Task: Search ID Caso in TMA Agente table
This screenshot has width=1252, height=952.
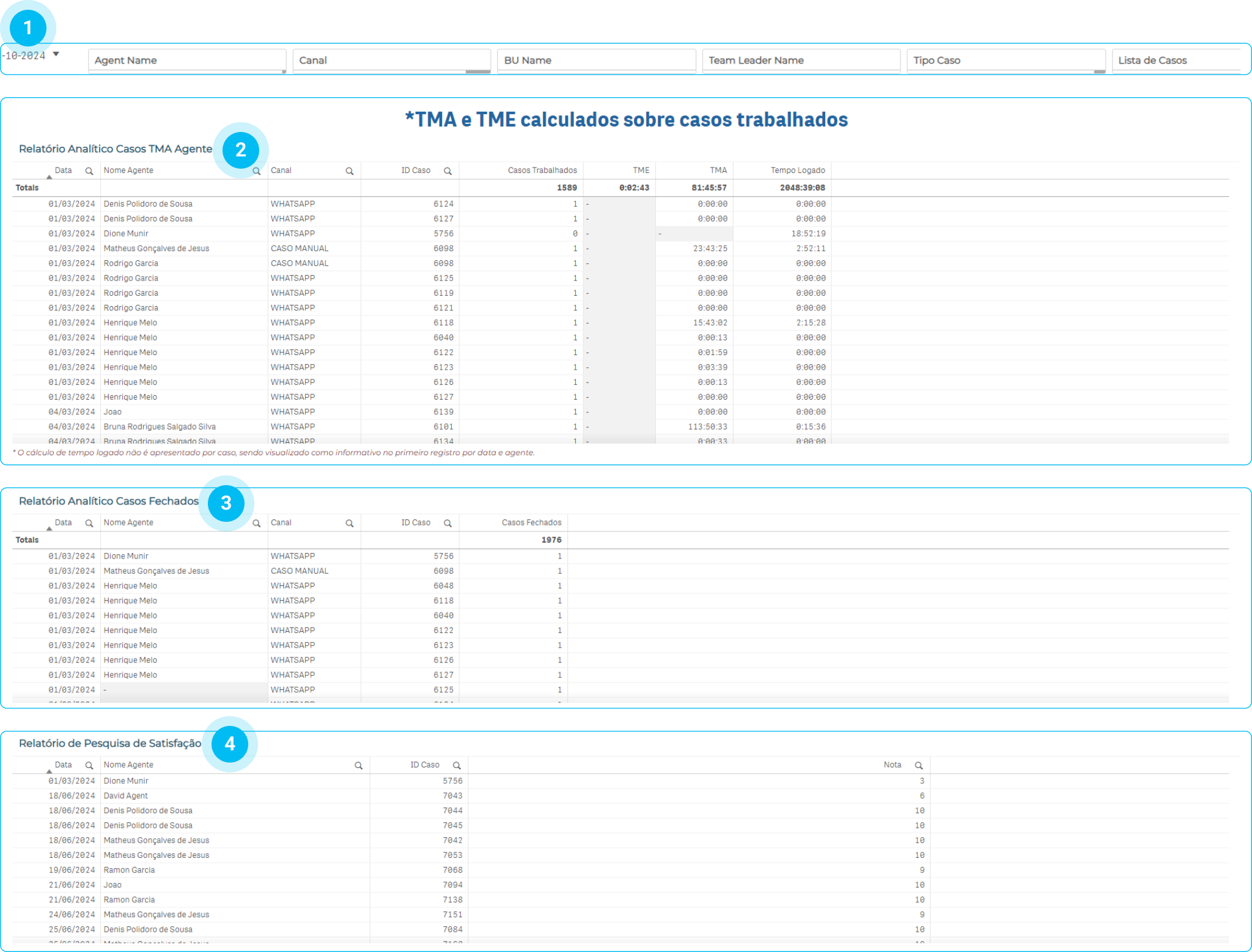Action: coord(447,171)
